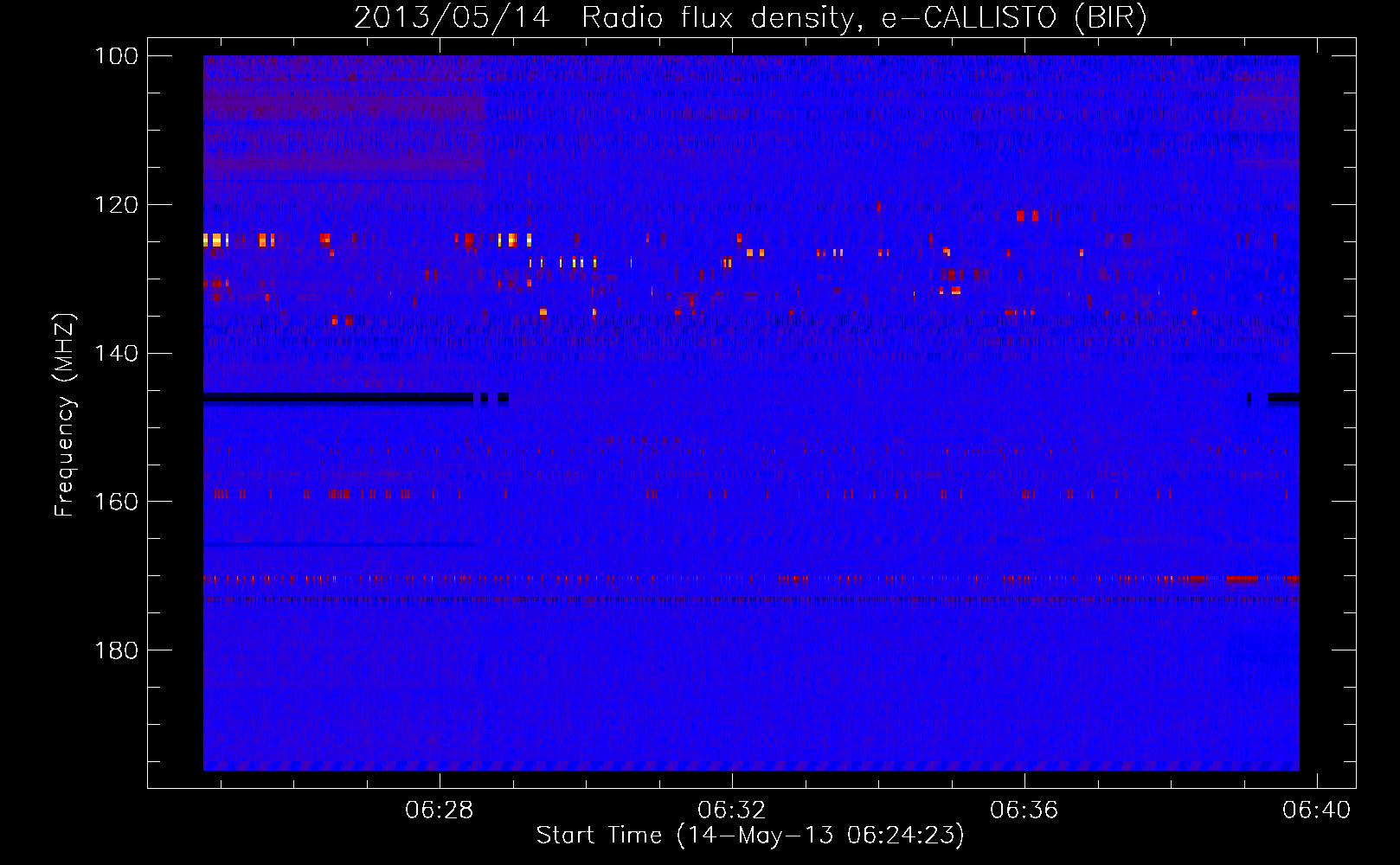Click the 'Start Time (14-May-13 06:24:23)' label
This screenshot has height=865, width=1400.
pyautogui.click(x=750, y=836)
